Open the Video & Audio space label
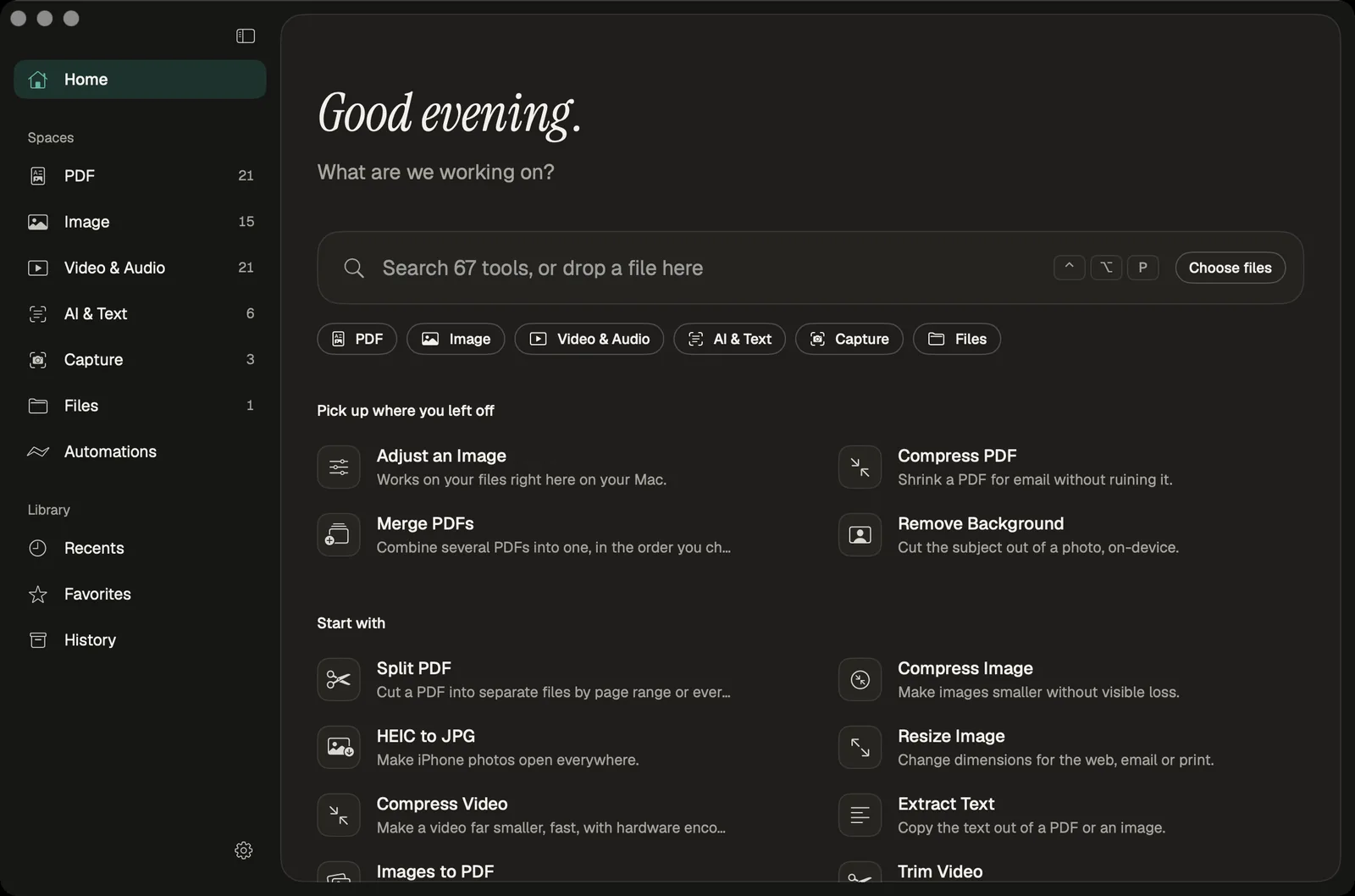Image resolution: width=1355 pixels, height=896 pixels. pos(114,268)
